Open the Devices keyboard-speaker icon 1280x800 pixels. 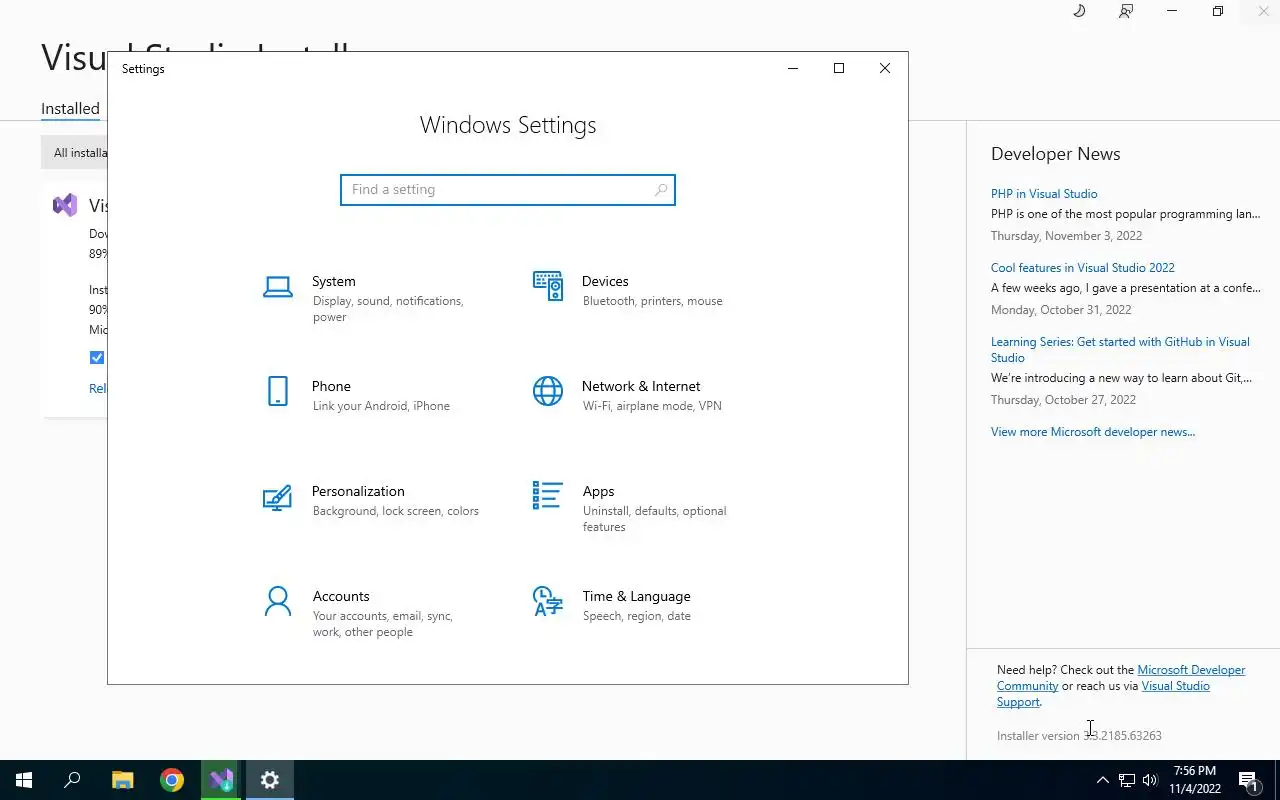coord(547,286)
